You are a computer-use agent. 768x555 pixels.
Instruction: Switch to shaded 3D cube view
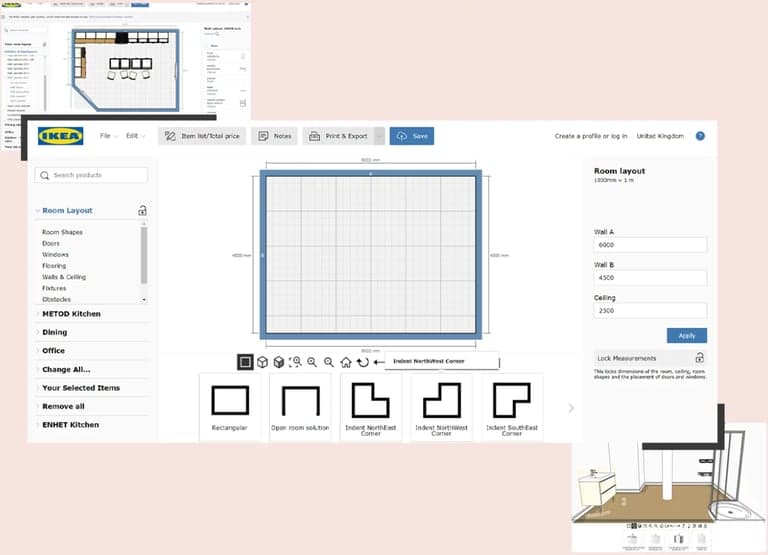pyautogui.click(x=279, y=362)
